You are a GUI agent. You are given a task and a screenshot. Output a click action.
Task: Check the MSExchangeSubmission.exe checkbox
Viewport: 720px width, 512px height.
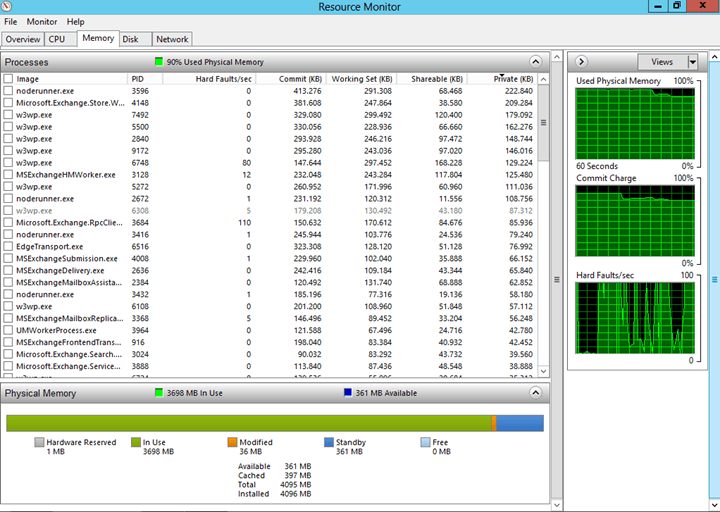(x=8, y=259)
